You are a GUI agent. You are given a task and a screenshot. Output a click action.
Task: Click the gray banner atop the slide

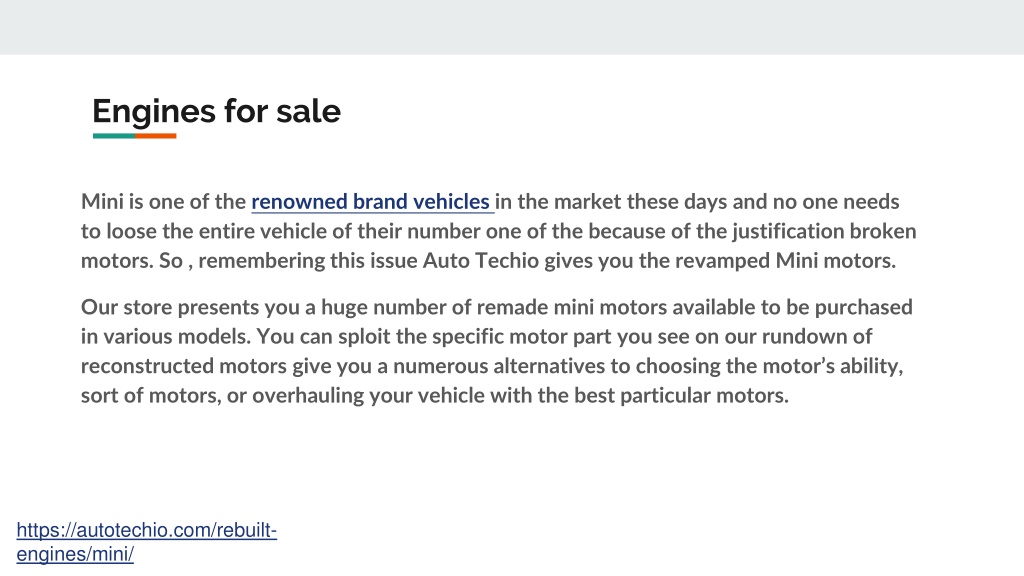click(x=512, y=27)
